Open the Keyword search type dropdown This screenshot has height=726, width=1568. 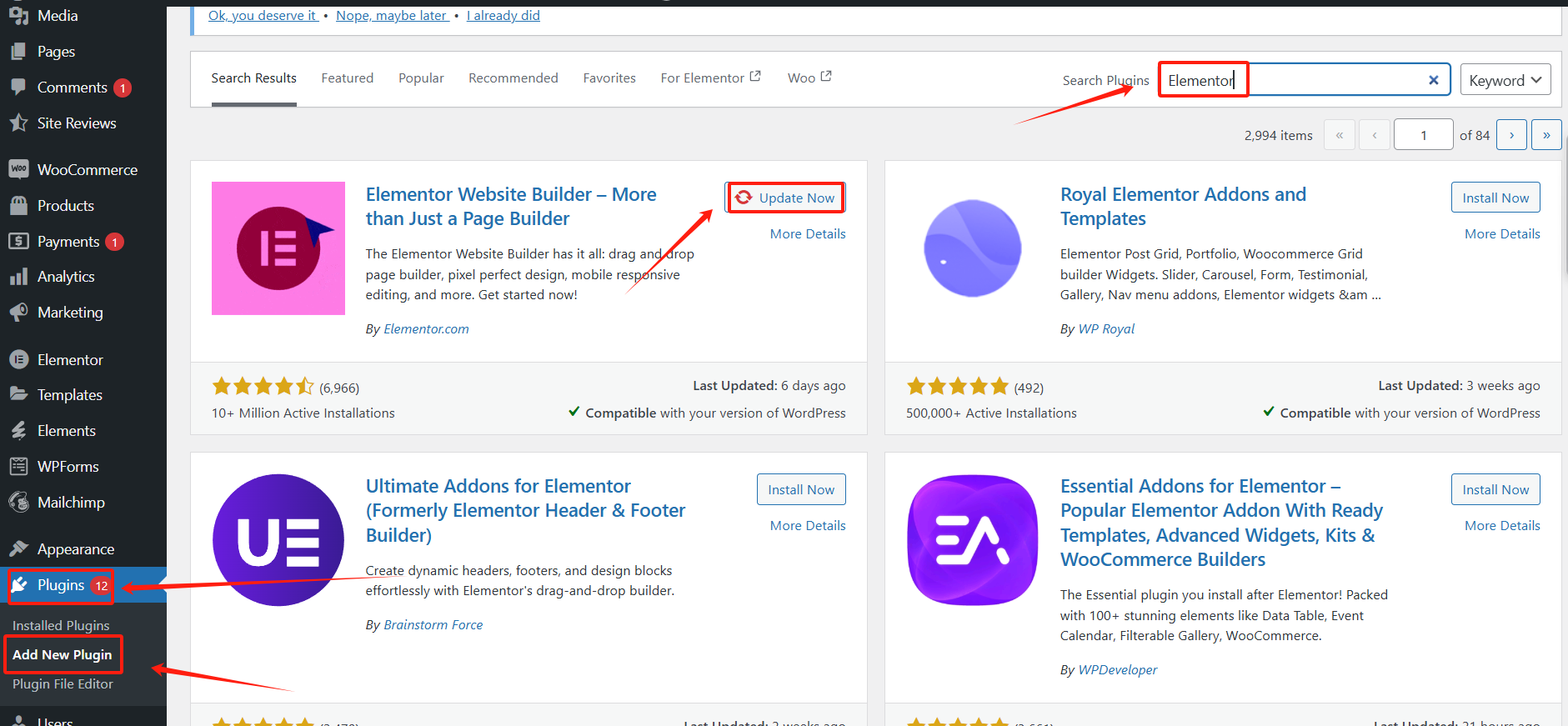pyautogui.click(x=1505, y=80)
